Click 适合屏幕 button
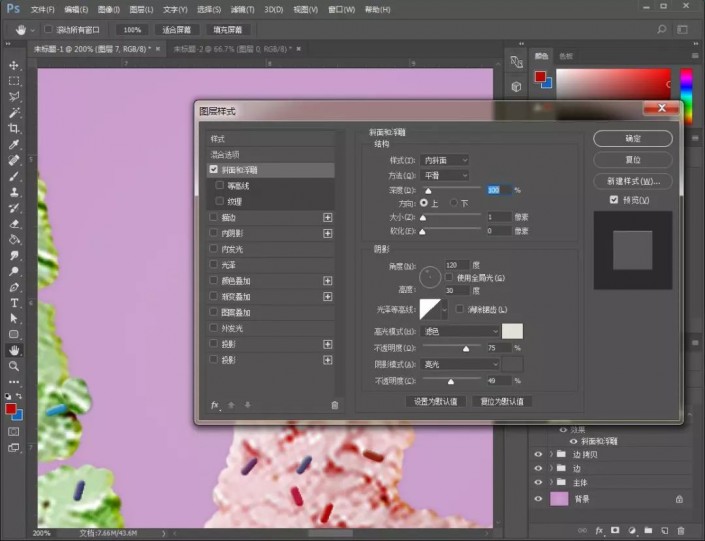Viewport: 705px width, 541px height. 177,30
